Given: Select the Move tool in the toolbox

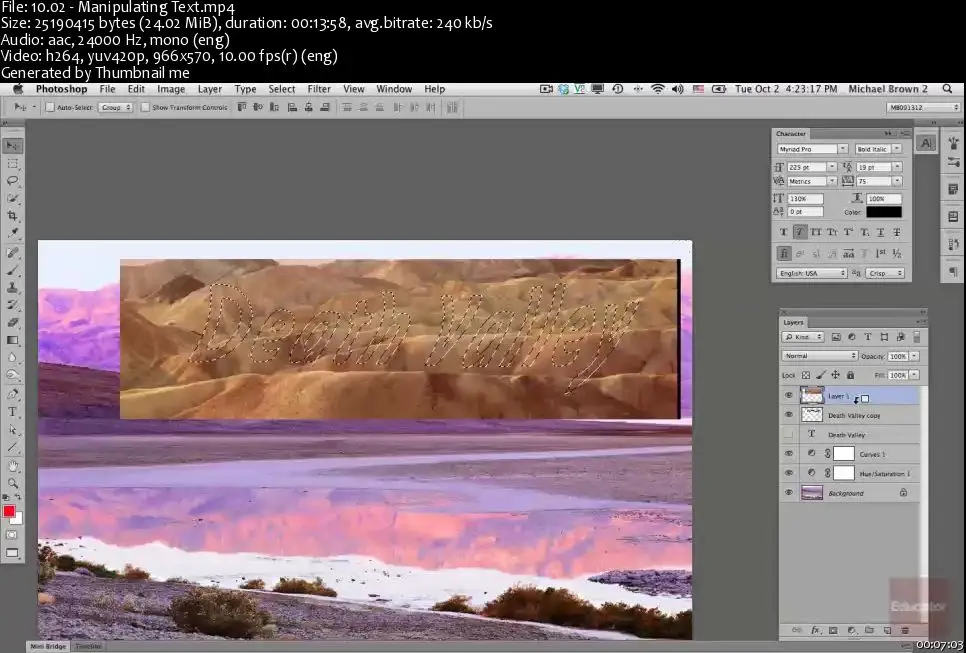Looking at the screenshot, I should [x=12, y=145].
